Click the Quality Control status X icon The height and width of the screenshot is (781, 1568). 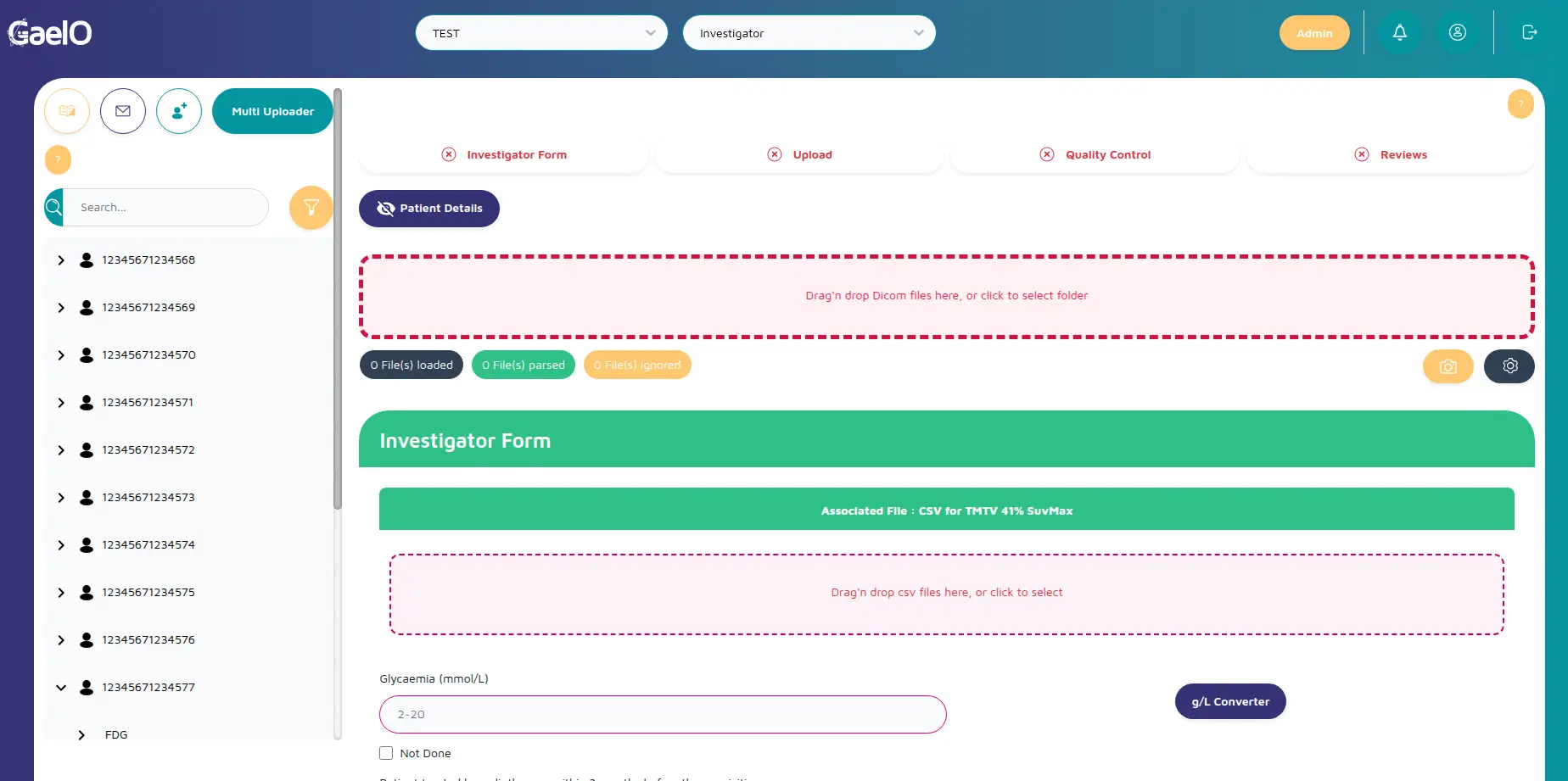1047,154
